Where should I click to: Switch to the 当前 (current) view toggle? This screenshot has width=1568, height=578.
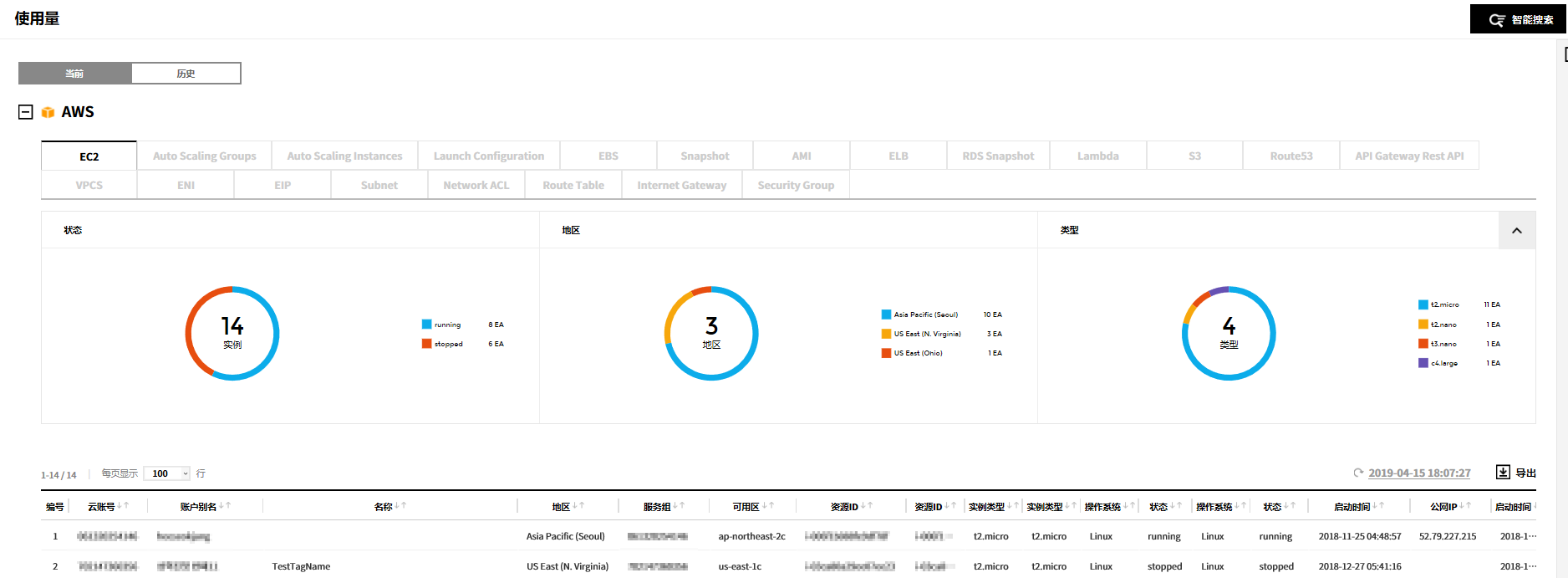[74, 74]
